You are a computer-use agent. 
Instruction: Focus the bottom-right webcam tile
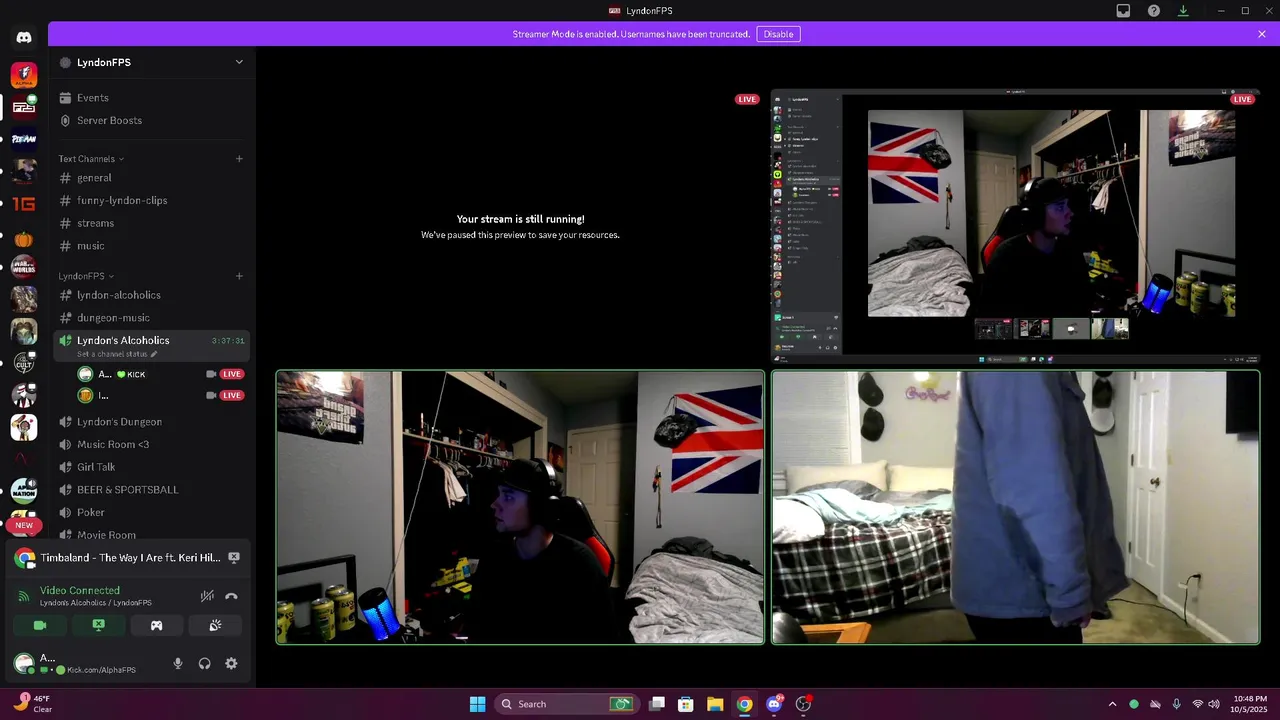coord(1016,507)
